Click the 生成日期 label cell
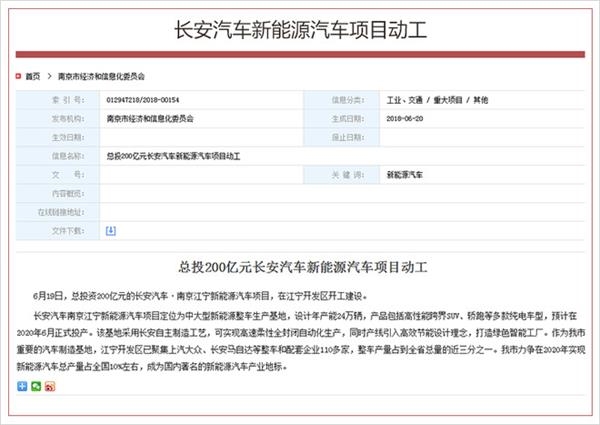Viewport: 600px width, 425px height. coord(342,119)
